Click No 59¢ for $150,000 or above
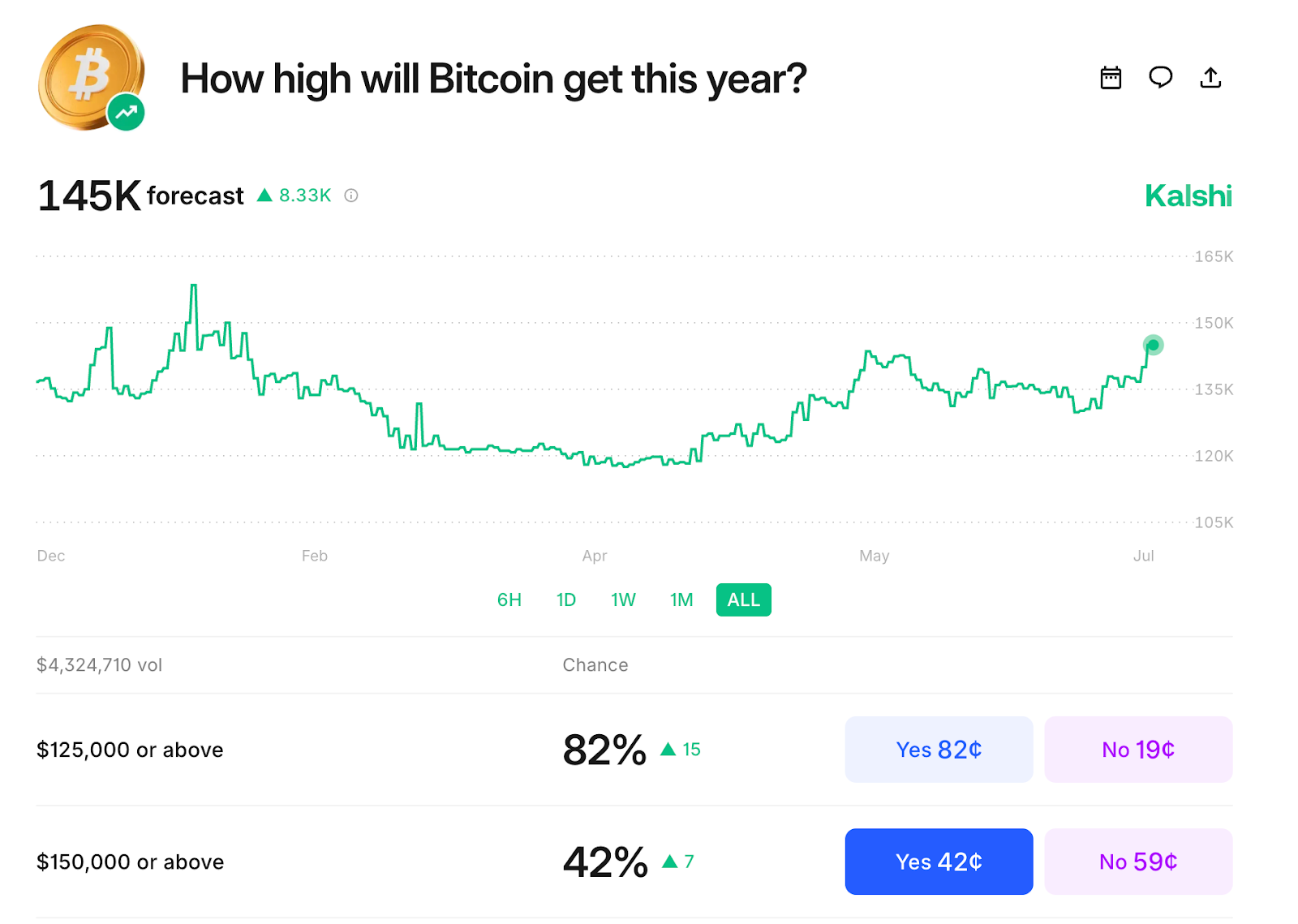Viewport: 1298px width, 924px height. point(1138,862)
